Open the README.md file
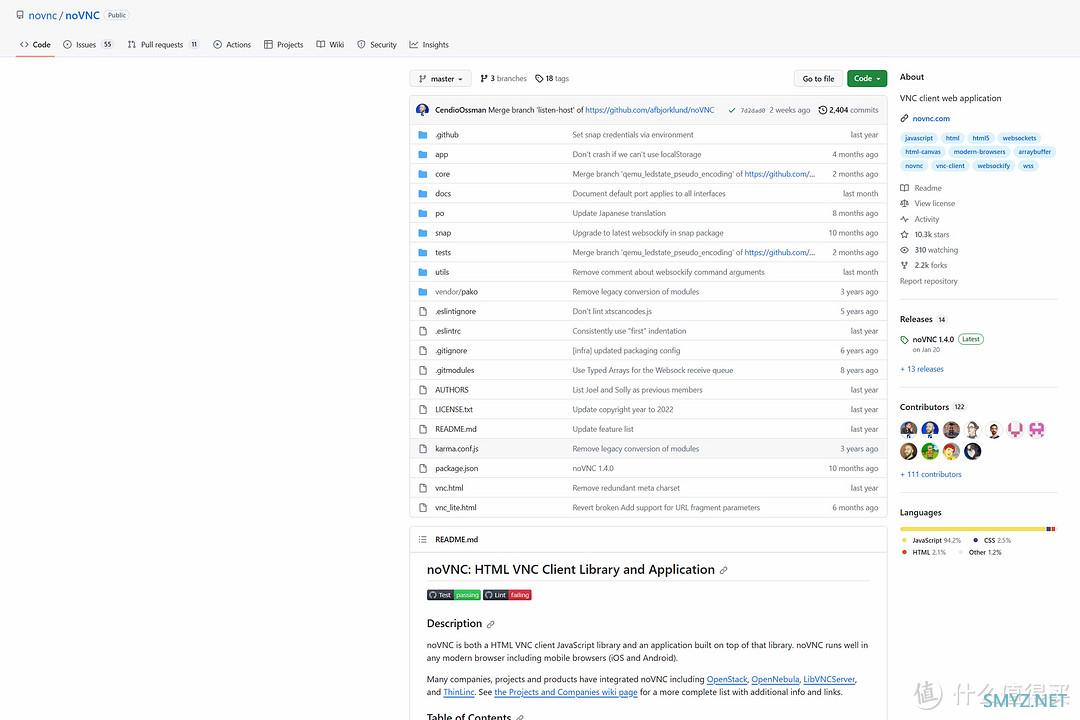1080x720 pixels. [x=456, y=429]
